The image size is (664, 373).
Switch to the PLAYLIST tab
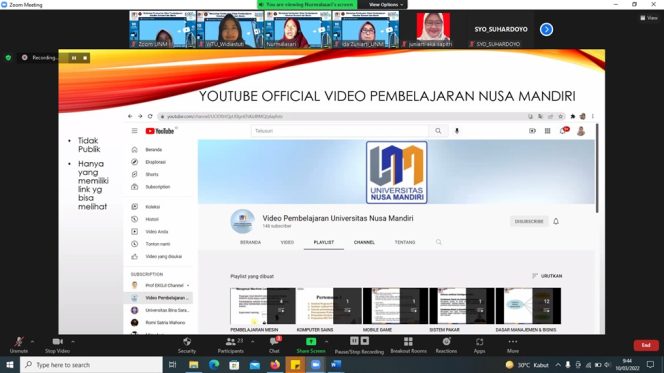[x=324, y=242]
